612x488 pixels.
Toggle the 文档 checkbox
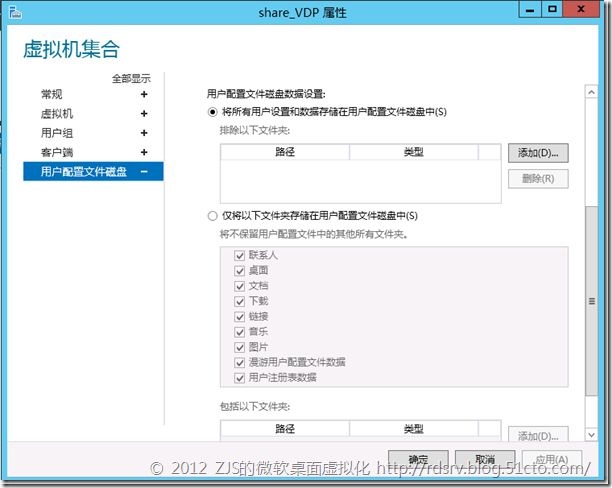pyautogui.click(x=239, y=286)
